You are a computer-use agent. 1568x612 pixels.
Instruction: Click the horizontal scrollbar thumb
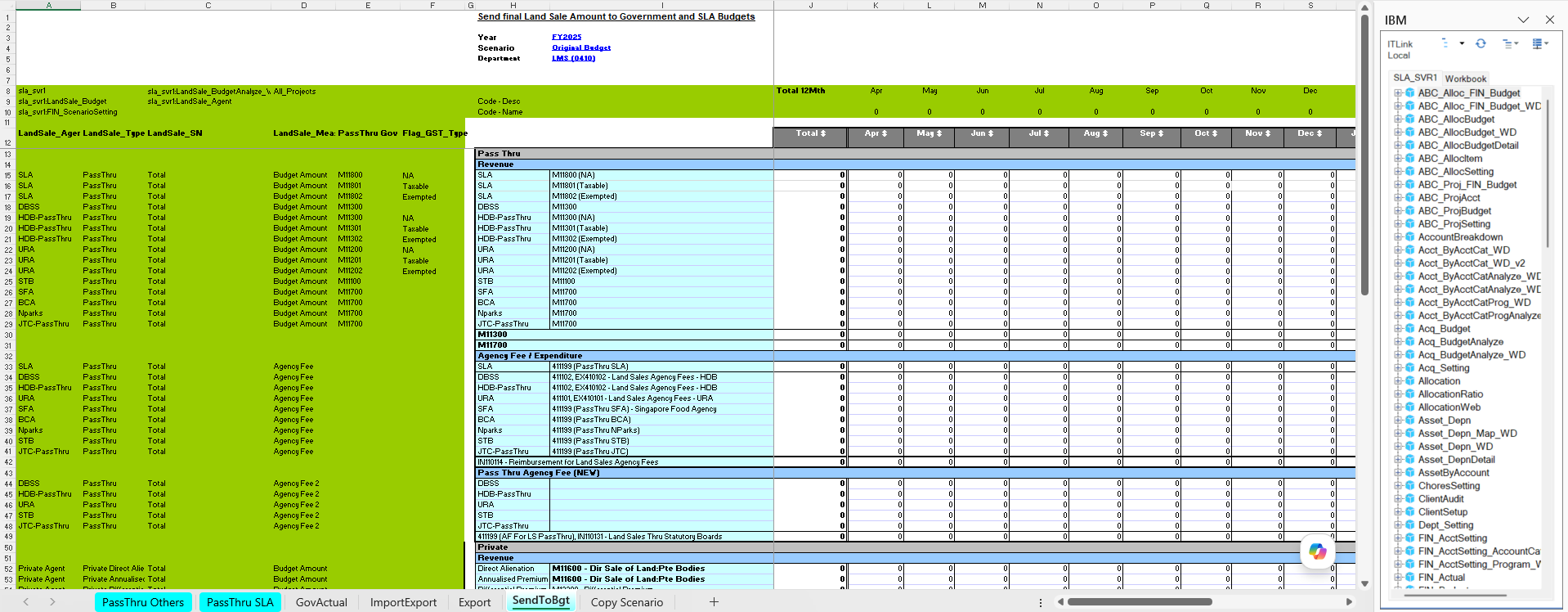[x=1140, y=602]
